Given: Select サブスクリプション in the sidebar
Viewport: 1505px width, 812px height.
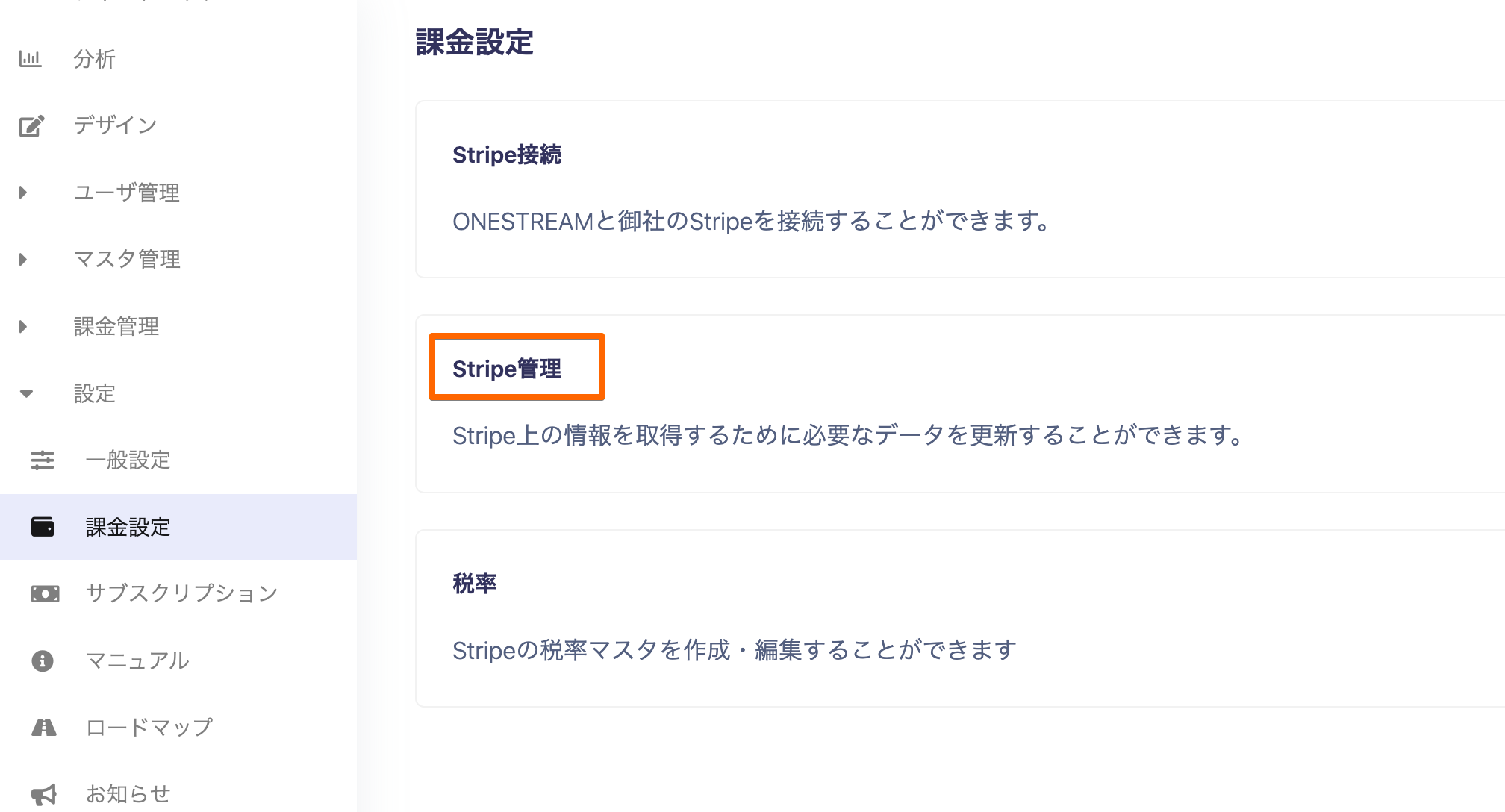Looking at the screenshot, I should (x=181, y=593).
